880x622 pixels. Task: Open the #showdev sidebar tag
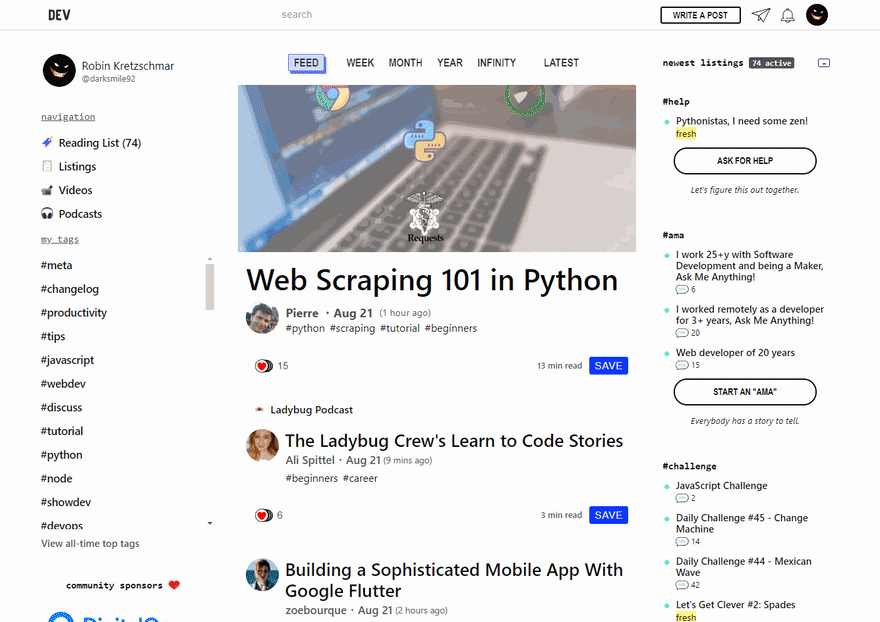[x=66, y=502]
